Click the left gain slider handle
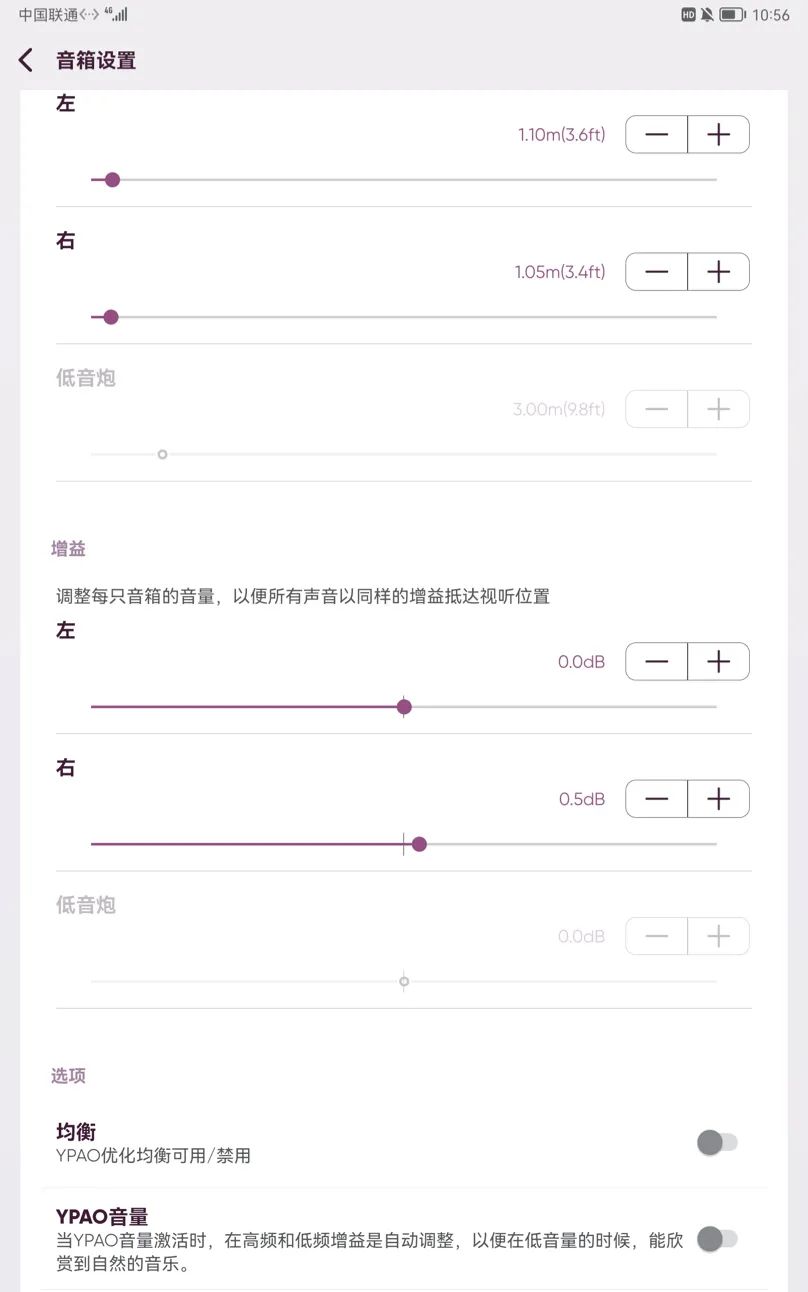The height and width of the screenshot is (1292, 808). click(404, 707)
